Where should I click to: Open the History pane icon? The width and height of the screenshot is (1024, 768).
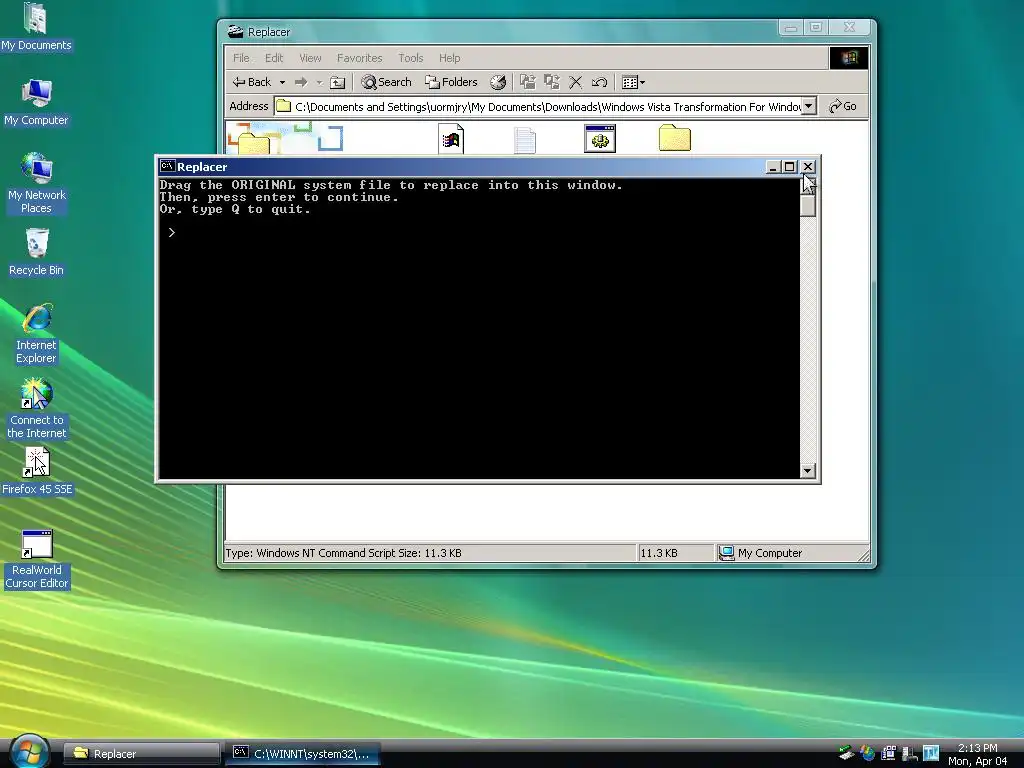click(x=498, y=82)
